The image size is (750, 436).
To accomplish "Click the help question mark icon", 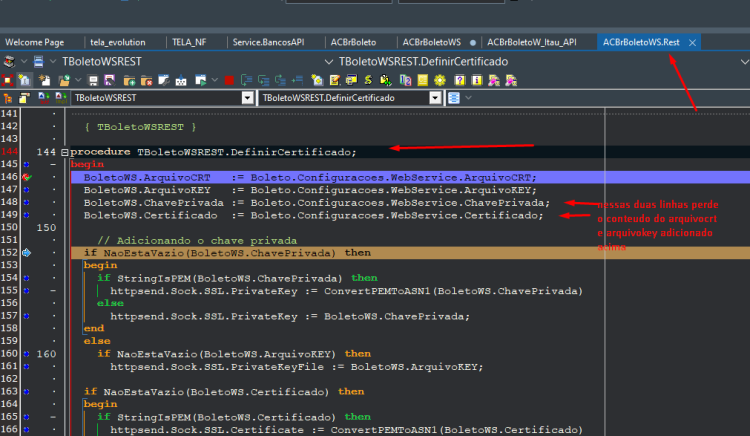I will click(460, 80).
